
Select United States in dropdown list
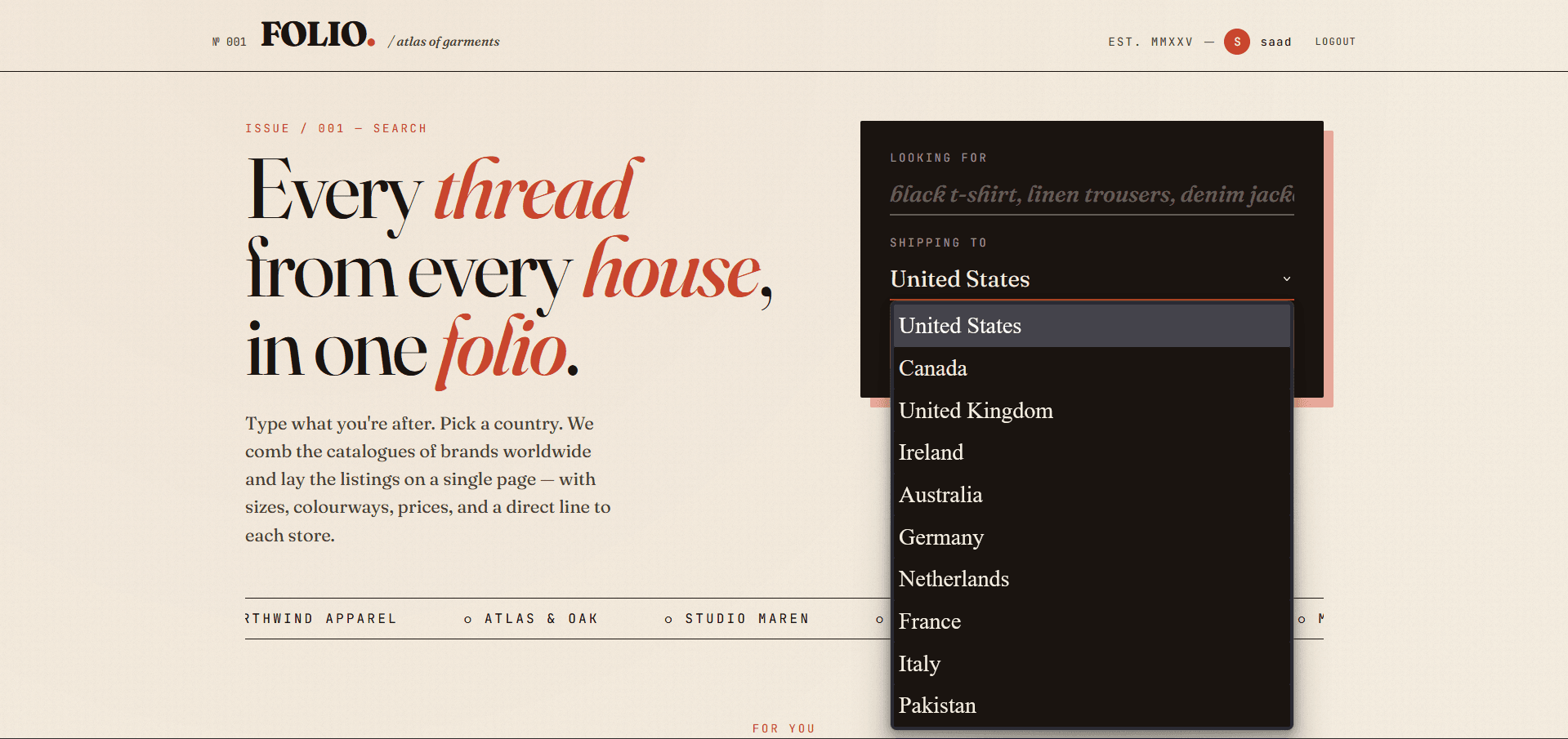[x=1092, y=326]
